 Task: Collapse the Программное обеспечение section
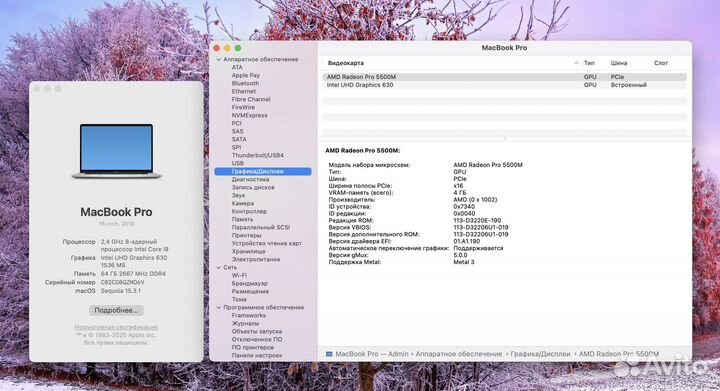pos(219,307)
